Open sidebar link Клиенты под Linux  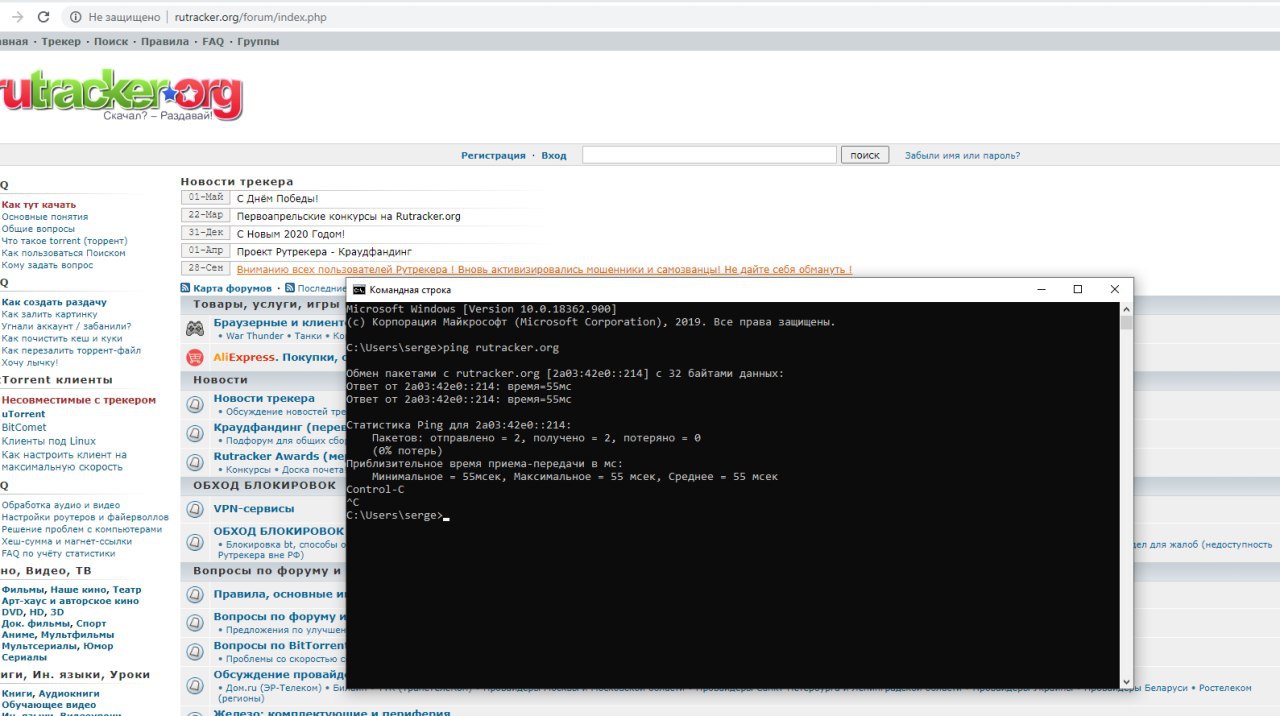coord(48,441)
